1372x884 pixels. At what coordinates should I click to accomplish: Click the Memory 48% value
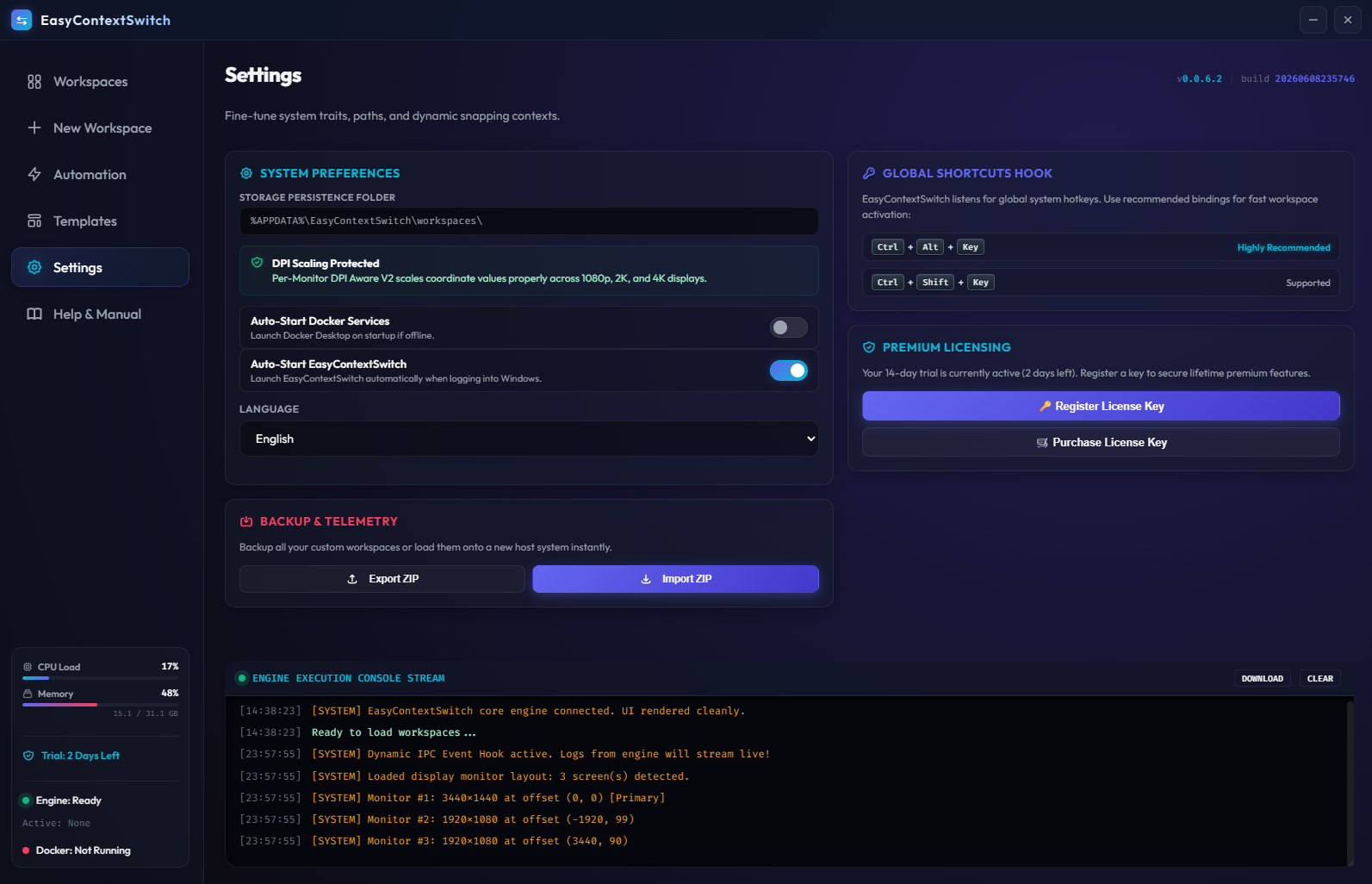[x=170, y=694]
